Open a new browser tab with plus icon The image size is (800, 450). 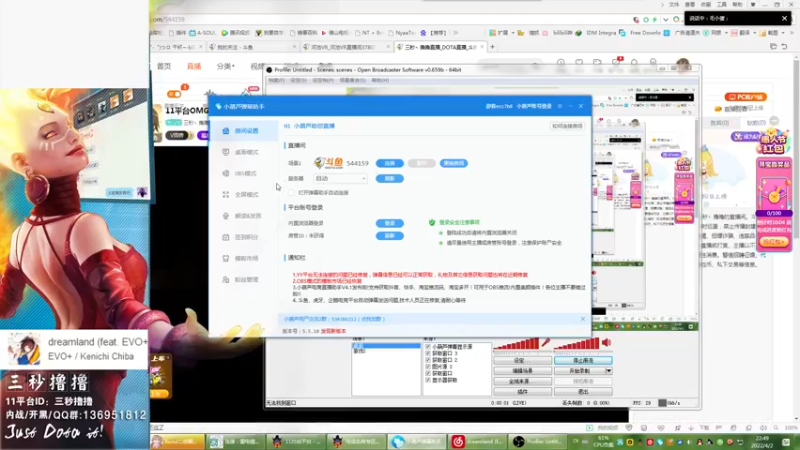coord(492,46)
